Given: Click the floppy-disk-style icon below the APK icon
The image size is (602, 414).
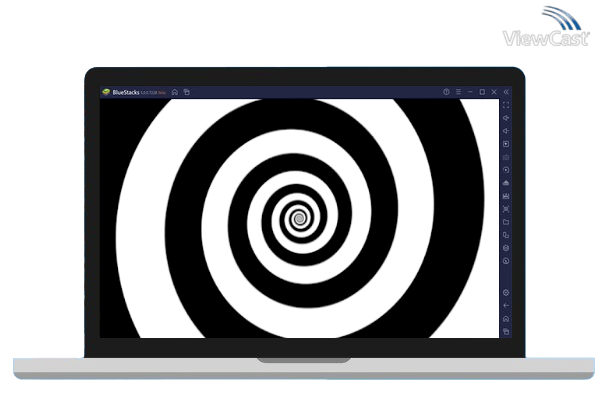Looking at the screenshot, I should (506, 196).
